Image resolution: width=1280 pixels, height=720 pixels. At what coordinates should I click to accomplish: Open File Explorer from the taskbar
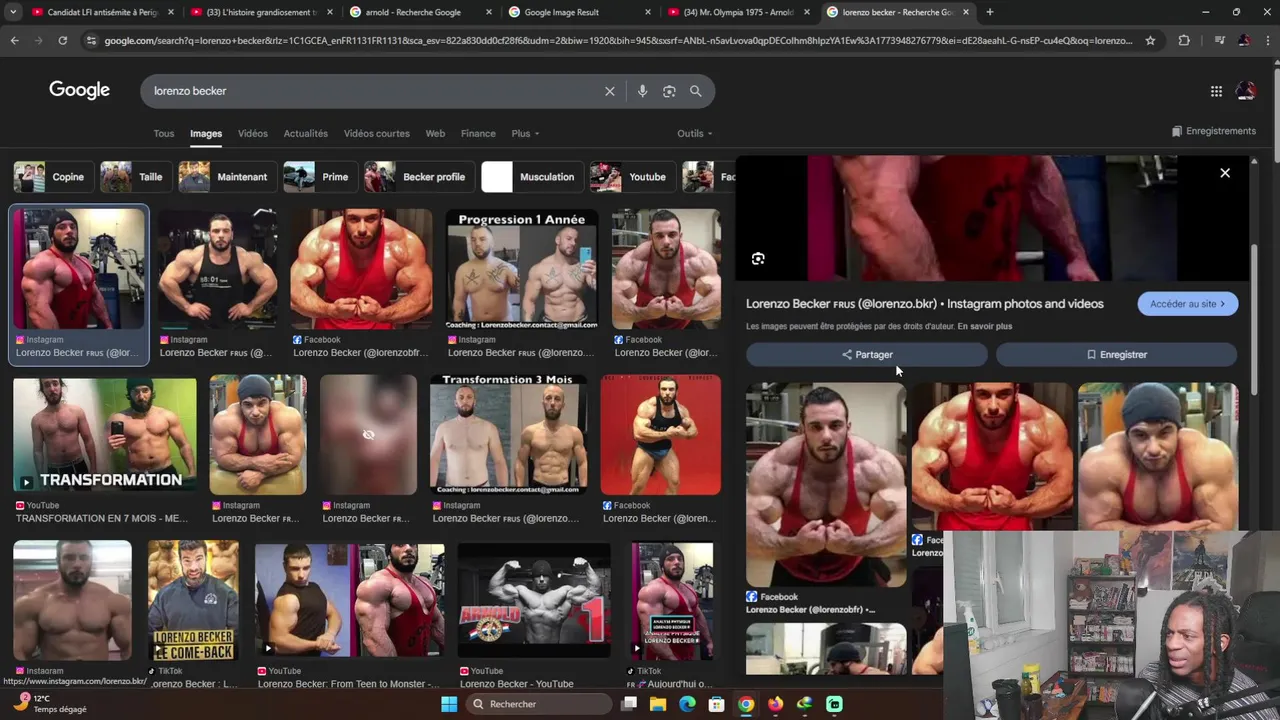658,704
